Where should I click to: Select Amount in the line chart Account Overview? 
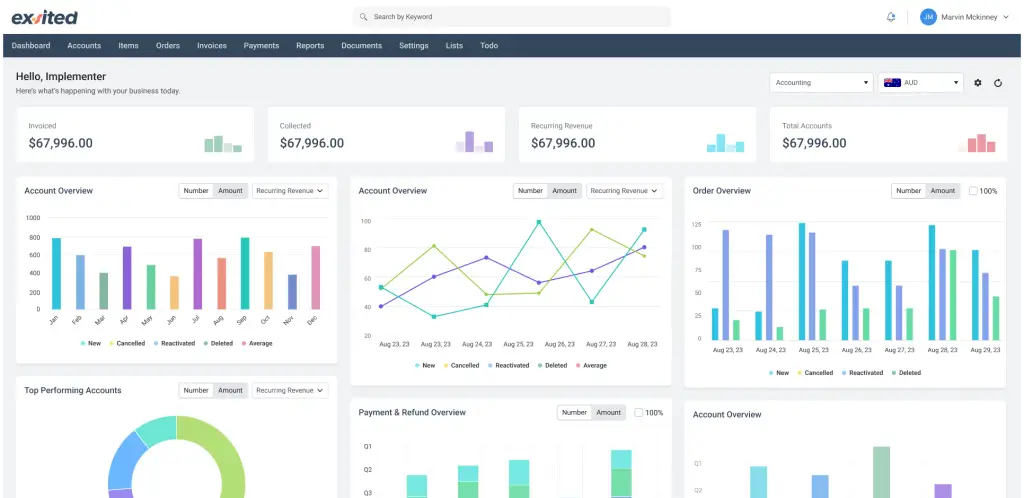pos(565,191)
